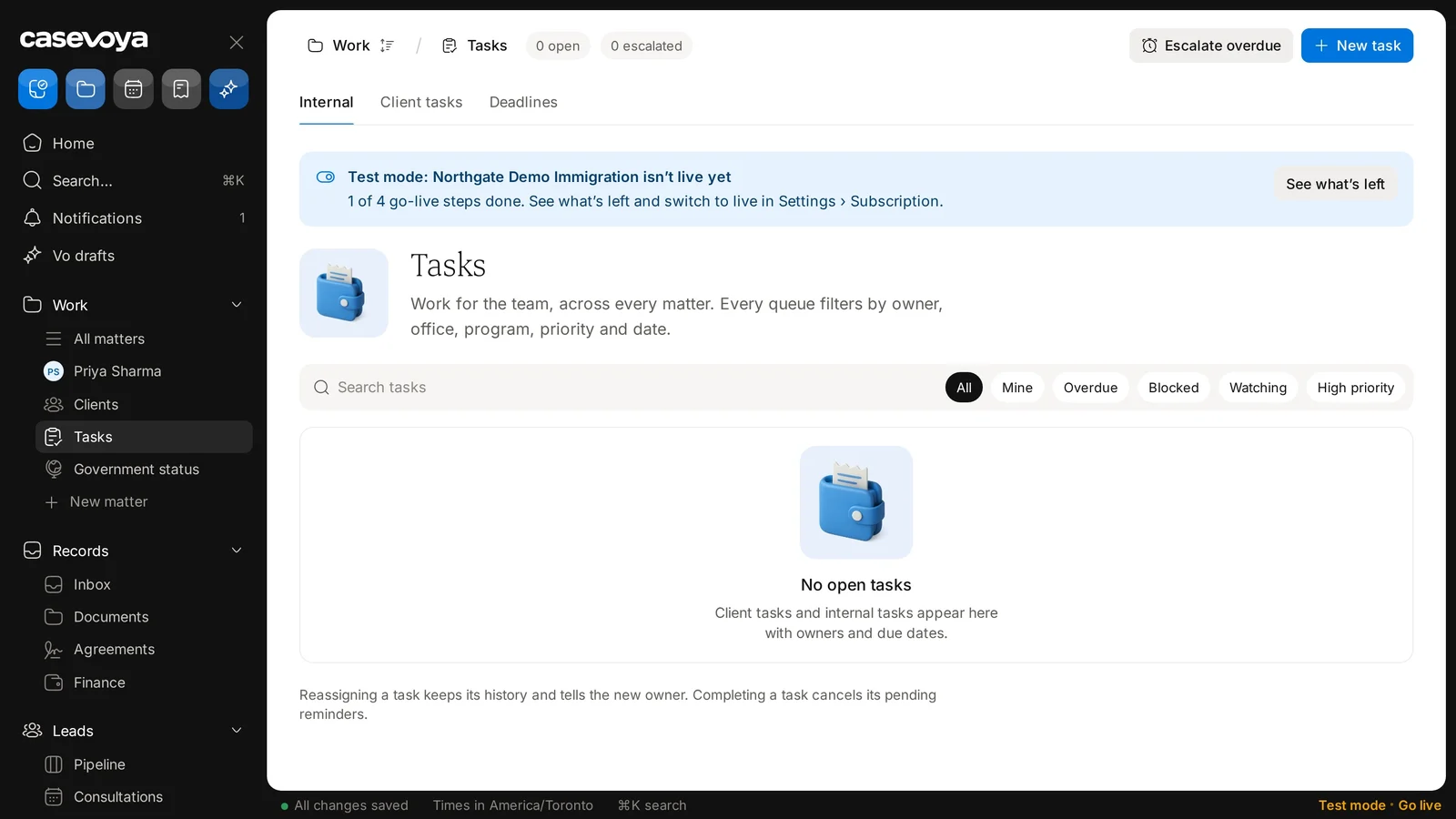This screenshot has width=1456, height=819.
Task: Click the document icon in sidebar top row
Action: 181,89
